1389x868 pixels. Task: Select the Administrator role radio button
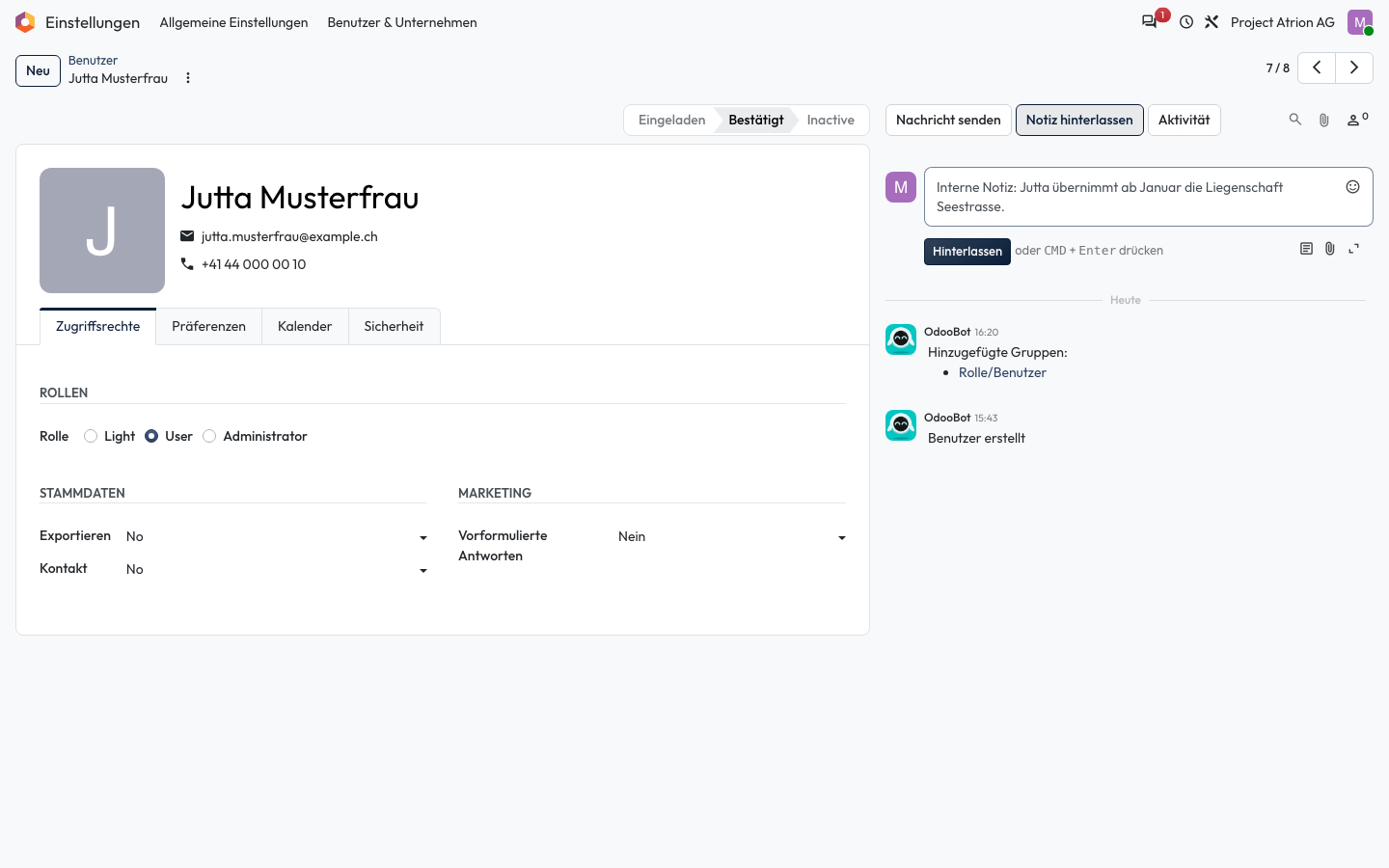(x=209, y=436)
